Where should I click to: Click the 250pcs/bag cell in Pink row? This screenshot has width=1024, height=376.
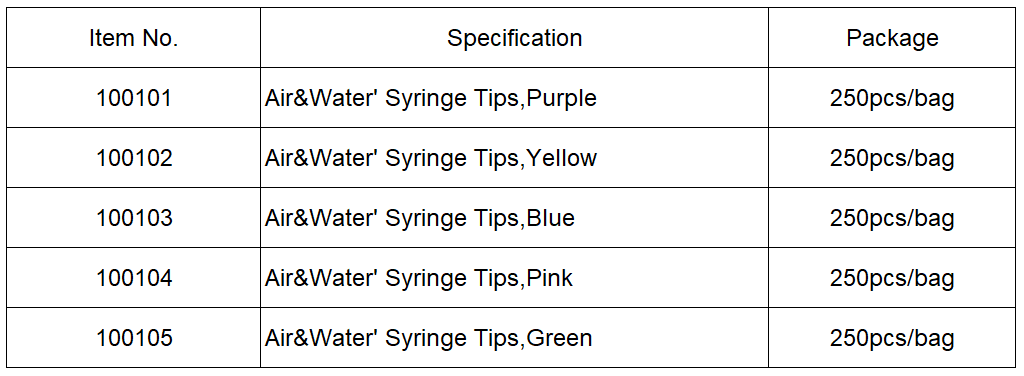tap(892, 278)
